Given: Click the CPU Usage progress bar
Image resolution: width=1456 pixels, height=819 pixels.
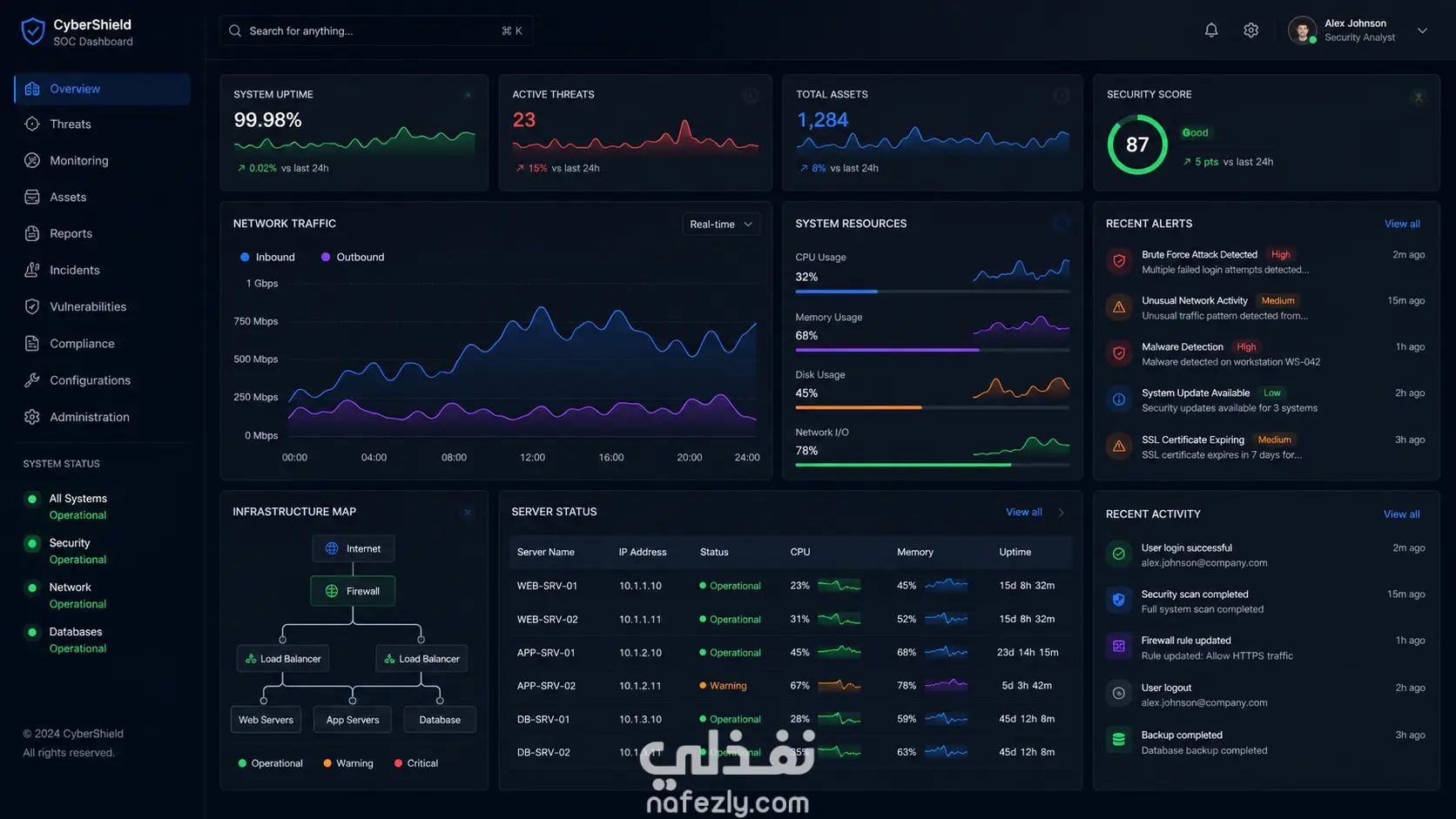Looking at the screenshot, I should click(x=933, y=292).
